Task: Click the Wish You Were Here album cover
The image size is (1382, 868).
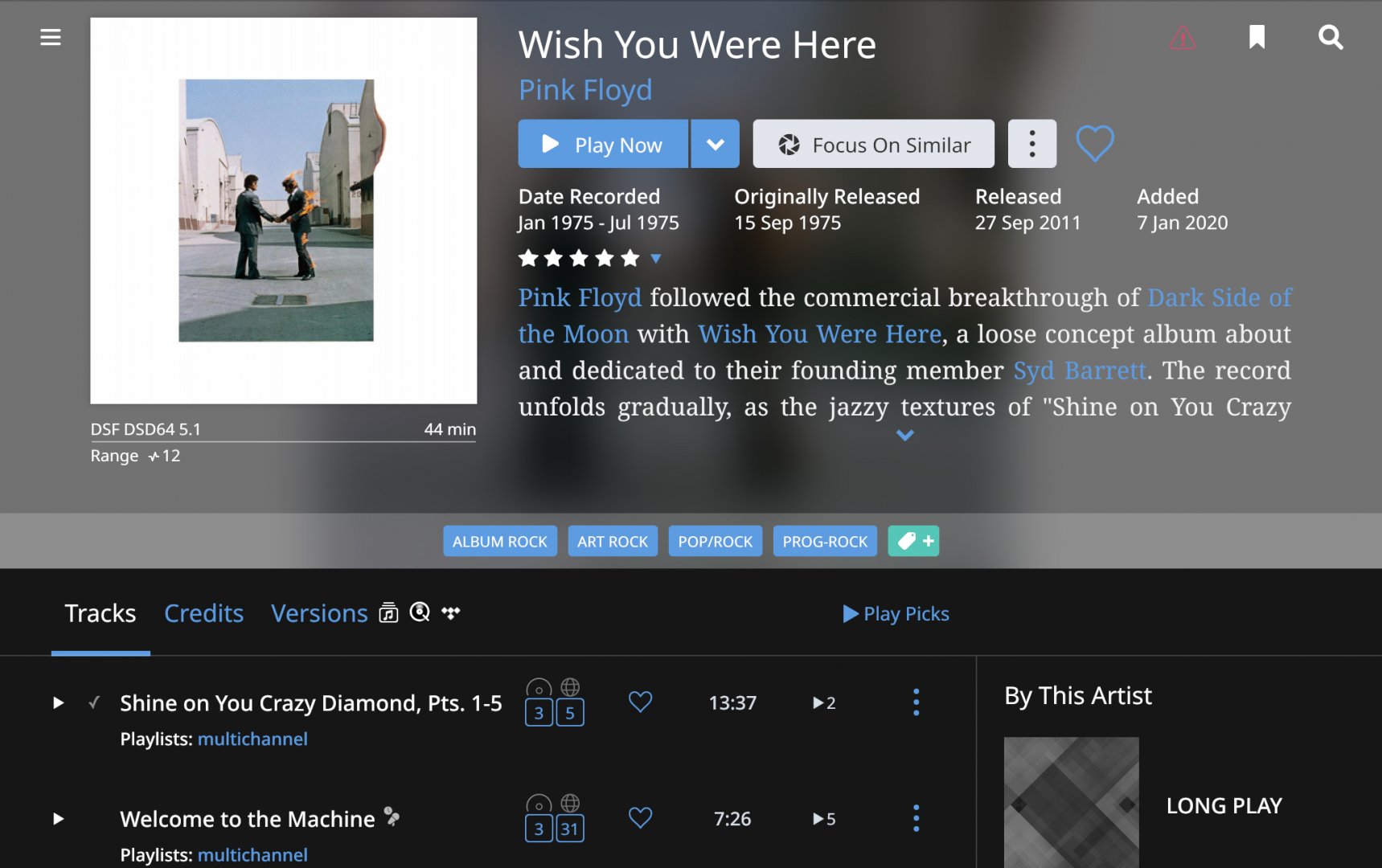Action: [x=284, y=211]
